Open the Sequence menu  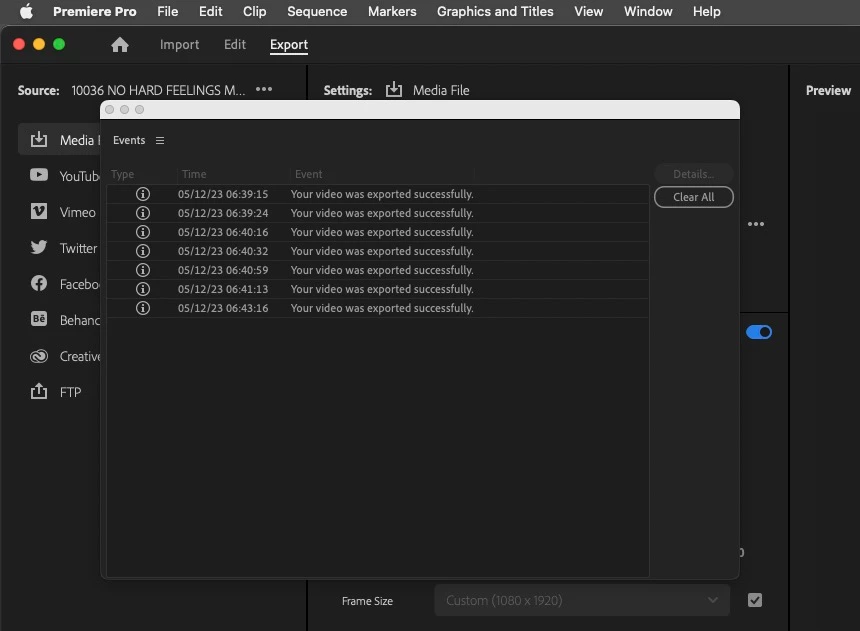pos(317,12)
